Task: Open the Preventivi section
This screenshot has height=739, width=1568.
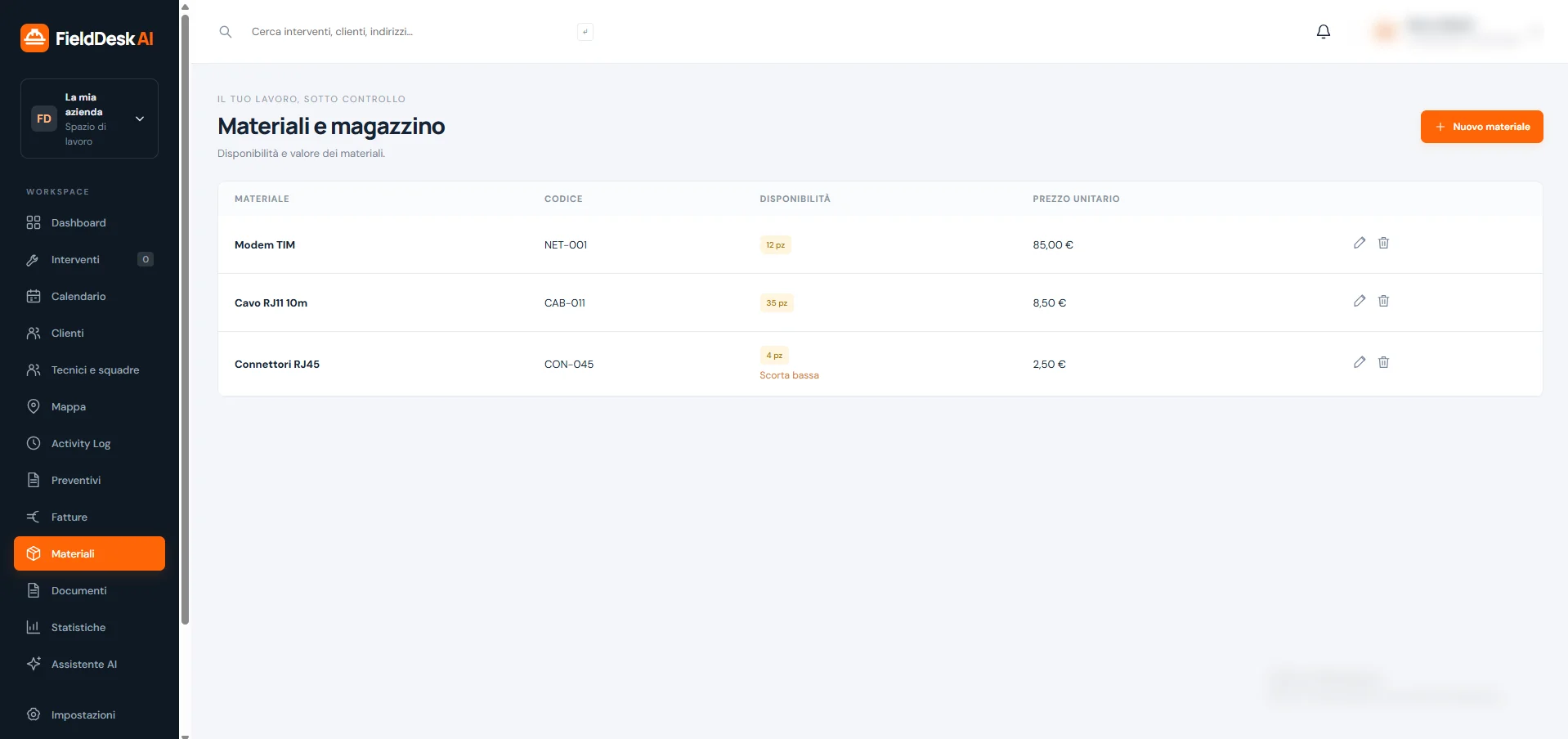Action: (x=89, y=480)
